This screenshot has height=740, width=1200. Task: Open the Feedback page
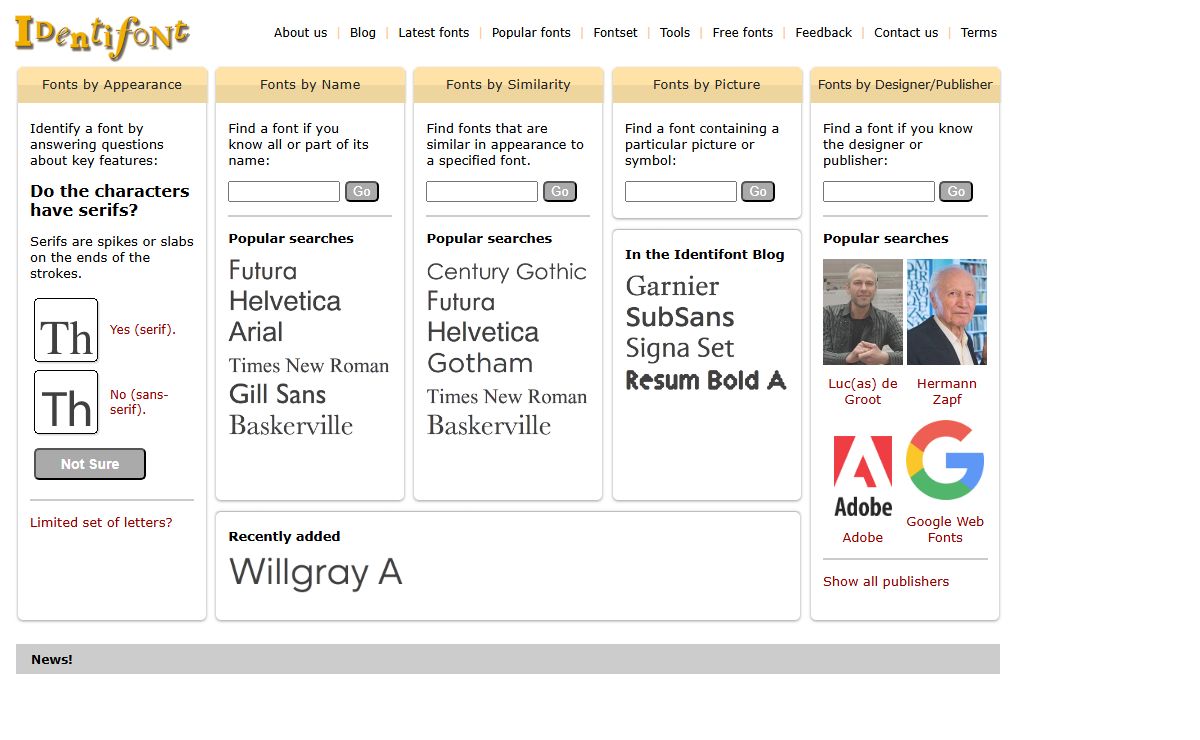(x=824, y=33)
